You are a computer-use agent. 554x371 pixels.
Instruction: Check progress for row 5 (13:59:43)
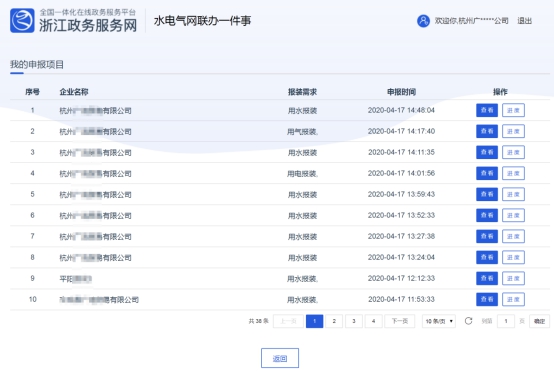click(513, 194)
